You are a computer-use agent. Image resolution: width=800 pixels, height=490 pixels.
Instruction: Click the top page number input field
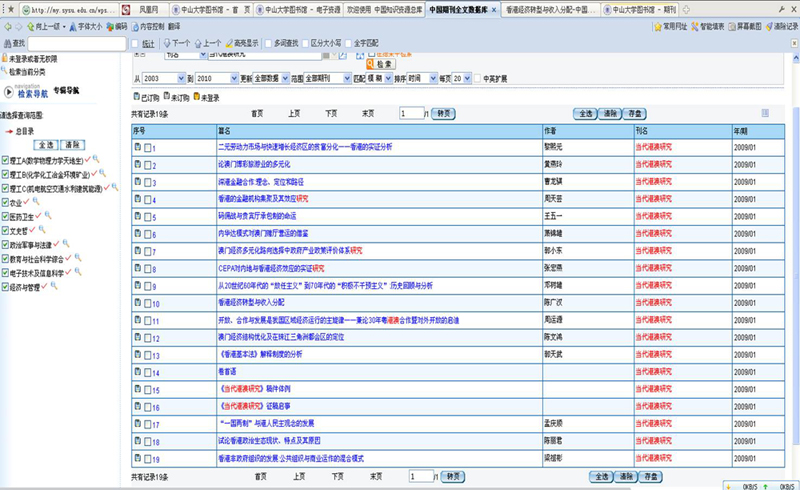point(412,114)
